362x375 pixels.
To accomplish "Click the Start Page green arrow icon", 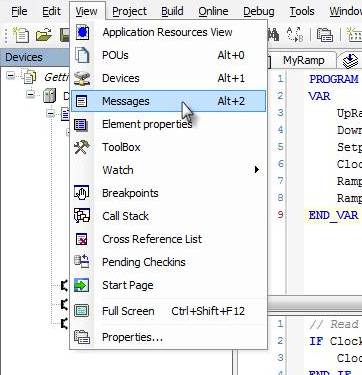I will [82, 285].
